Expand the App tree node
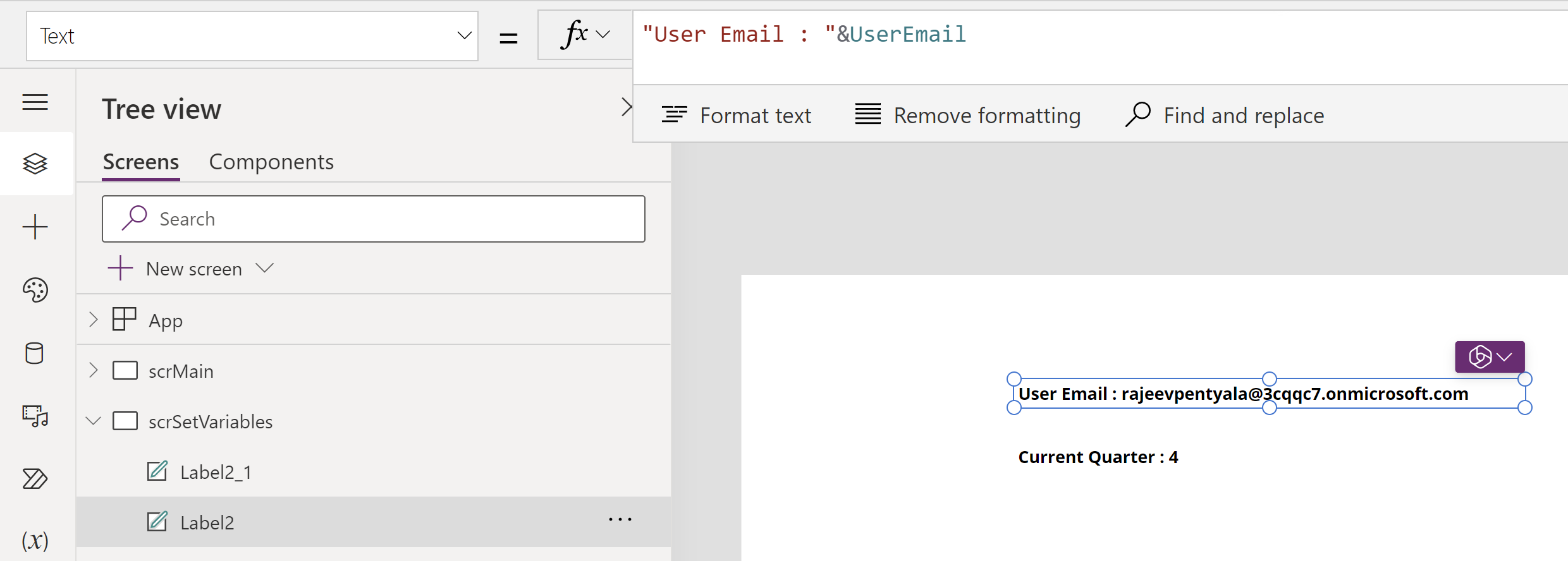Screen dimensions: 1568x561 pos(94,320)
